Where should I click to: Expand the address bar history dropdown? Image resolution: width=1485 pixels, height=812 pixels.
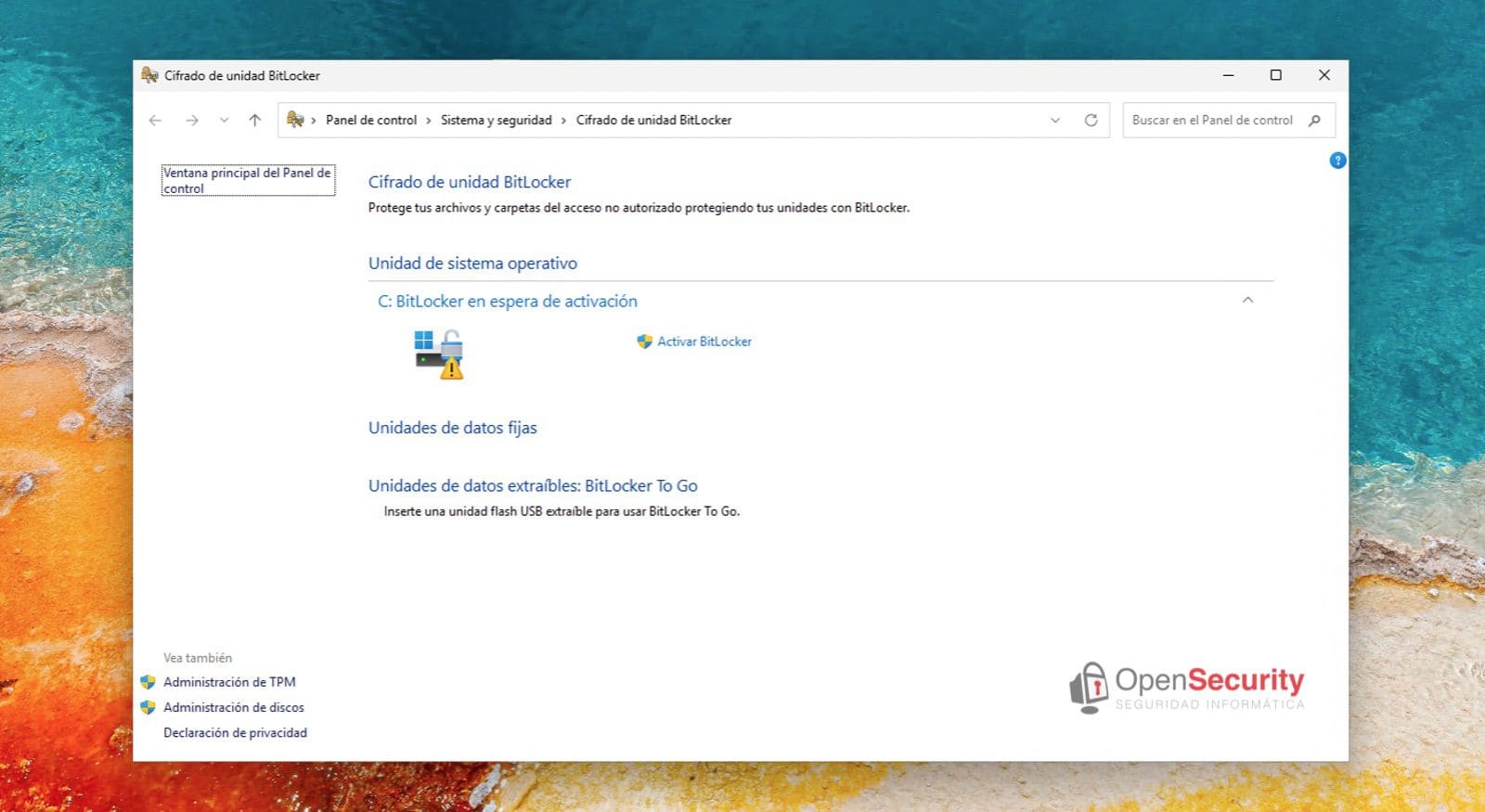click(x=1055, y=121)
